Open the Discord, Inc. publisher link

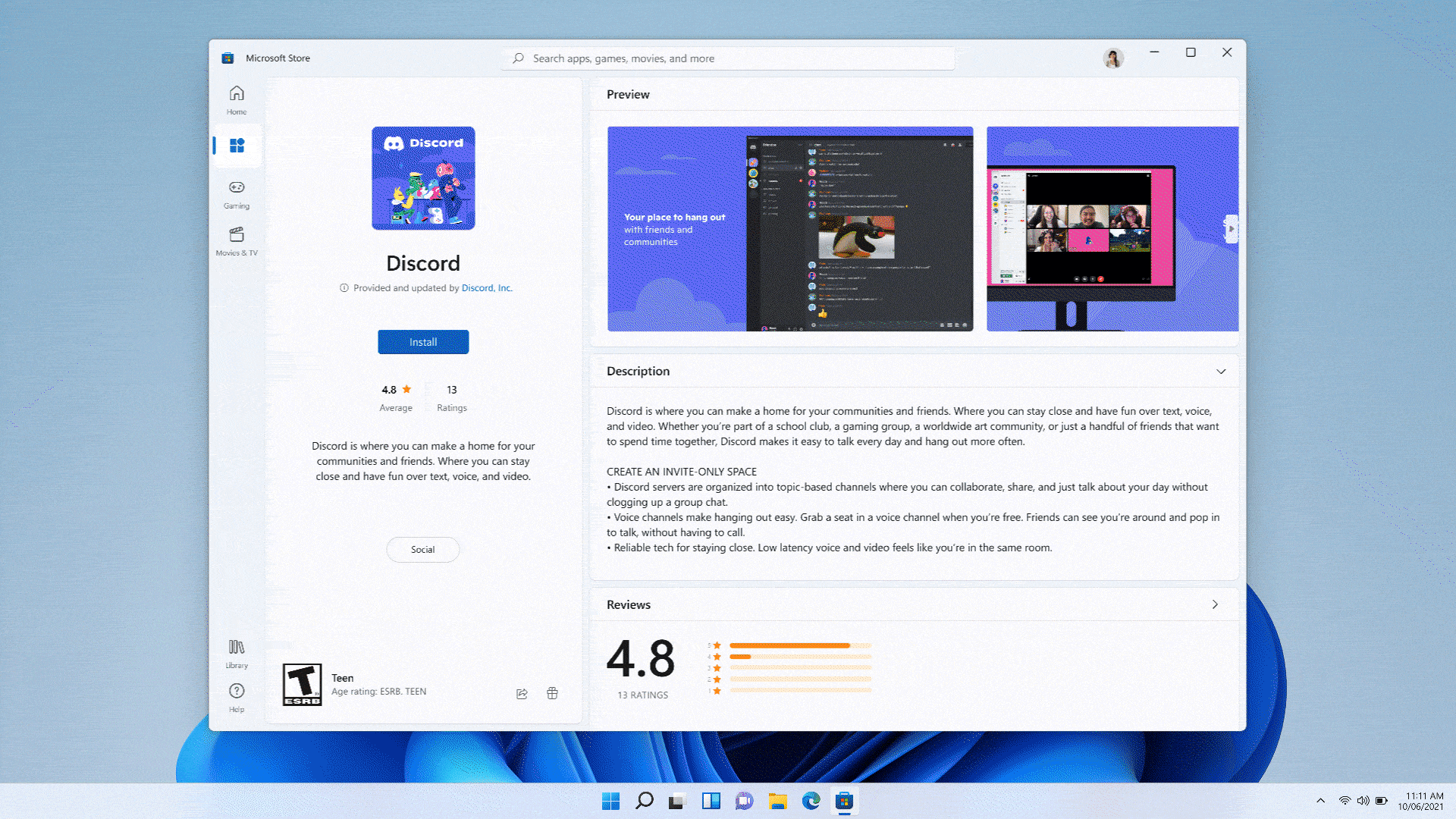[486, 288]
